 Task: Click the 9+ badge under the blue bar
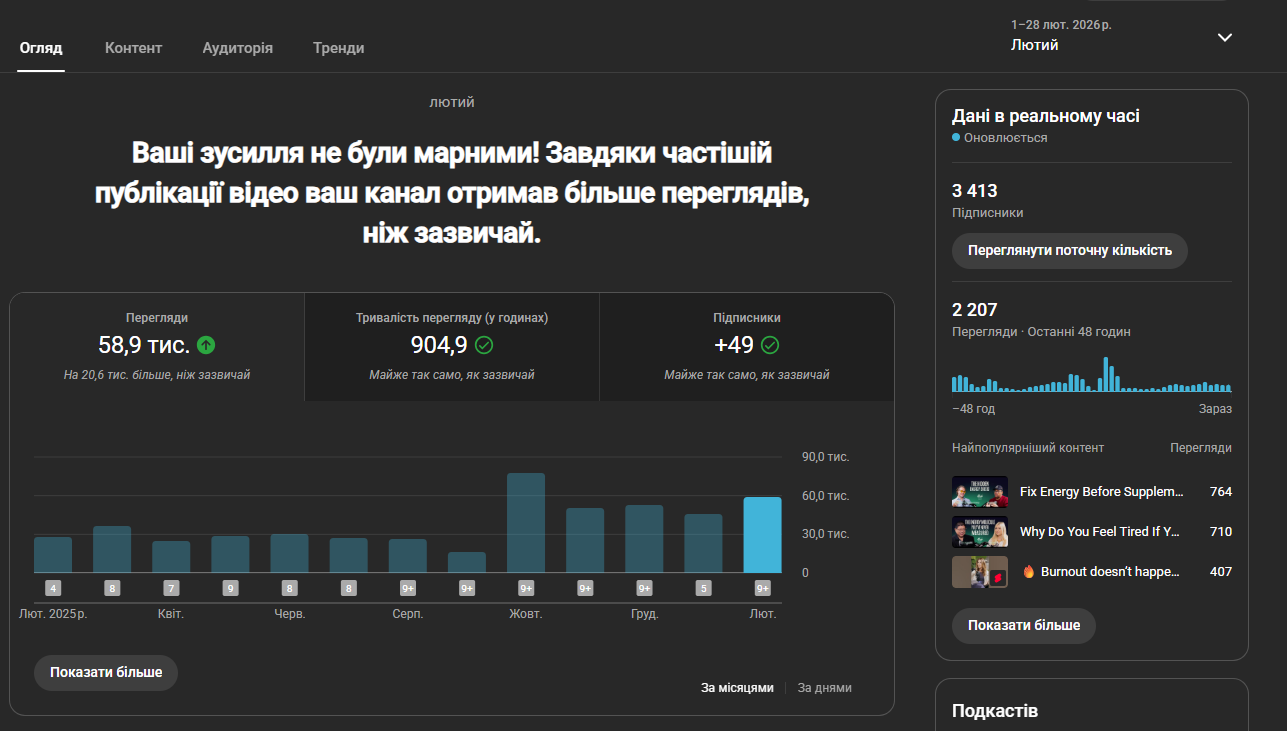[x=762, y=588]
